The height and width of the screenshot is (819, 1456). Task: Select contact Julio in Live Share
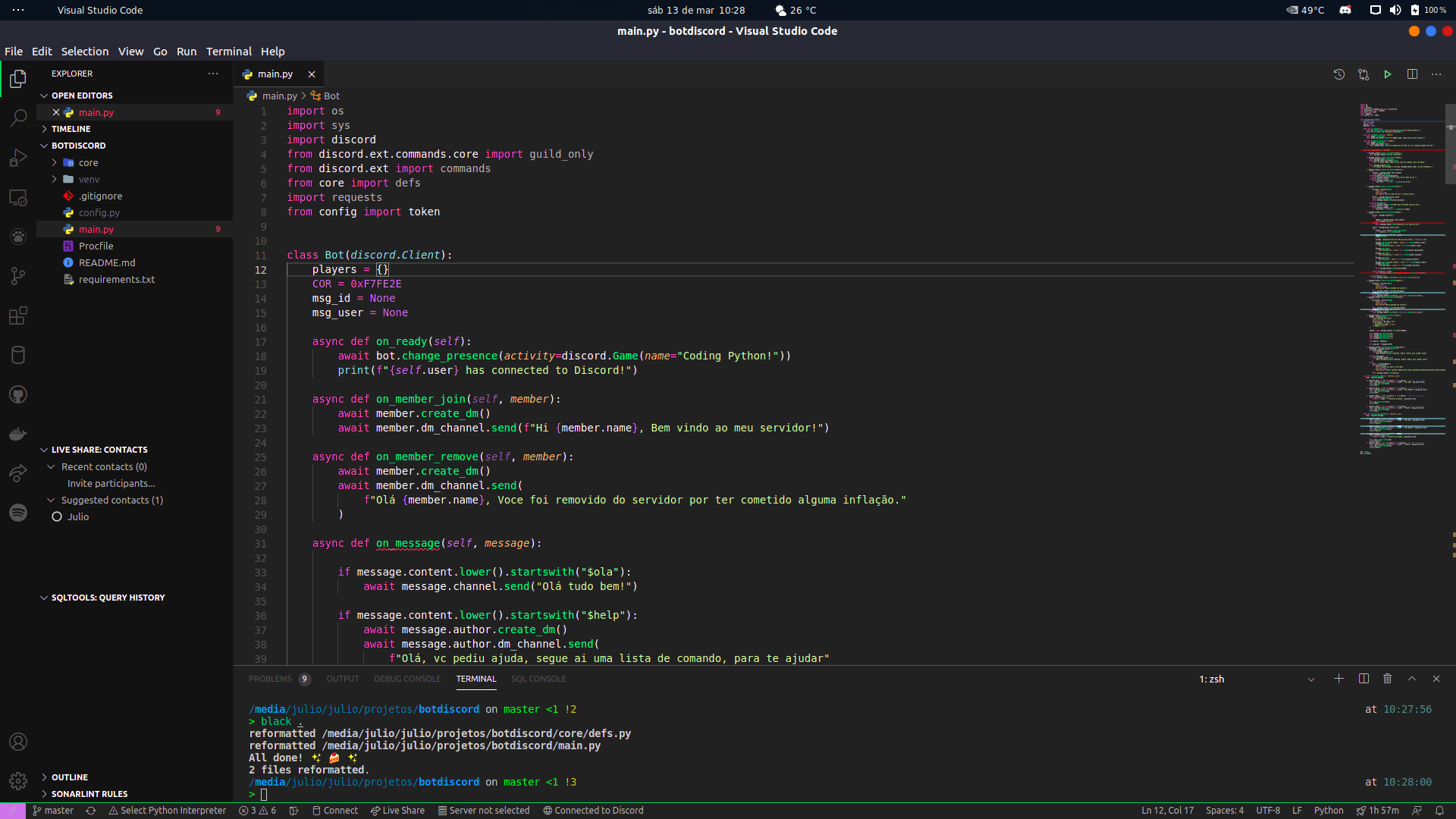[x=135, y=516]
